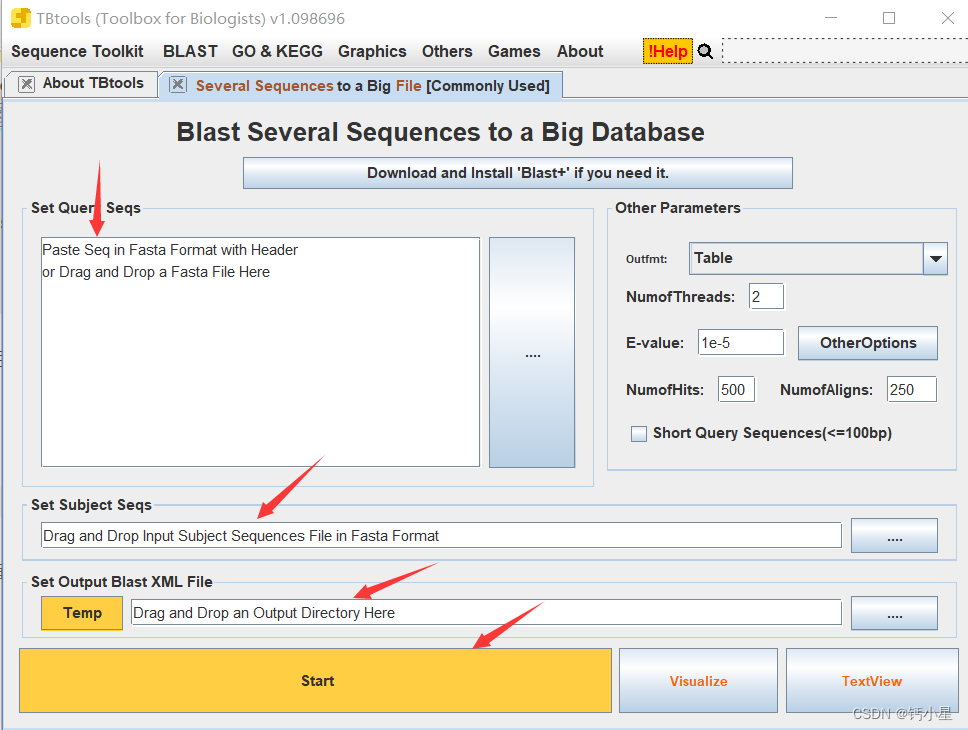
Task: Click the NumofAligns input field
Action: click(x=912, y=389)
